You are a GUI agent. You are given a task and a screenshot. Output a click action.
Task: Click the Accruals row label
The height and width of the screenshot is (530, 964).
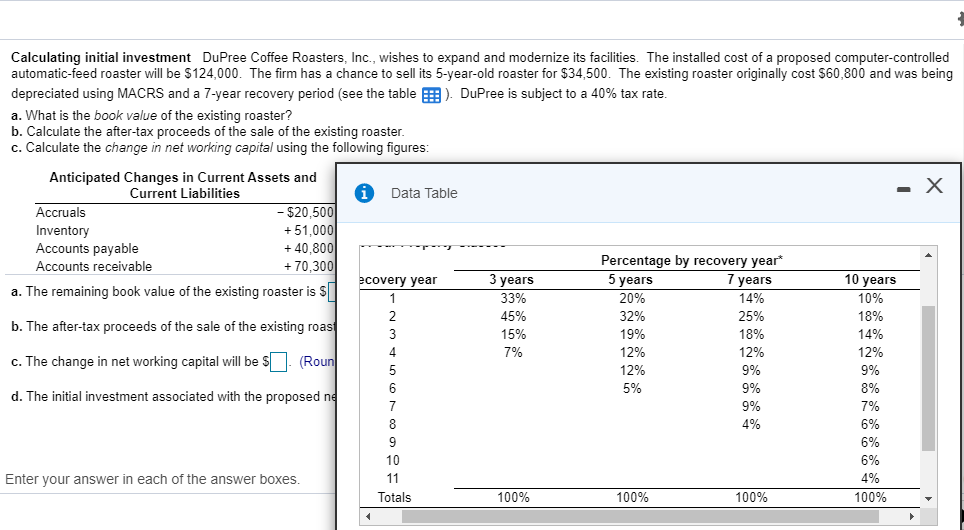pos(61,213)
